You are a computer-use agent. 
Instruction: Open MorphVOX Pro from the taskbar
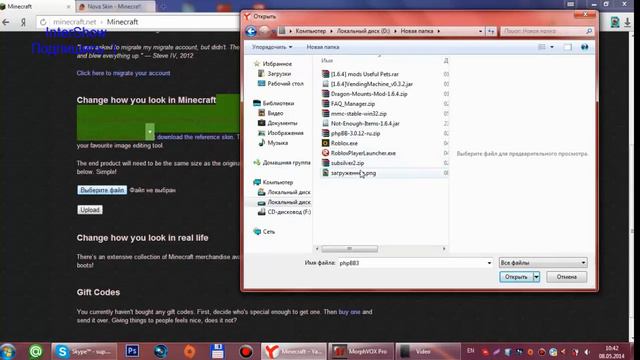[x=360, y=351]
